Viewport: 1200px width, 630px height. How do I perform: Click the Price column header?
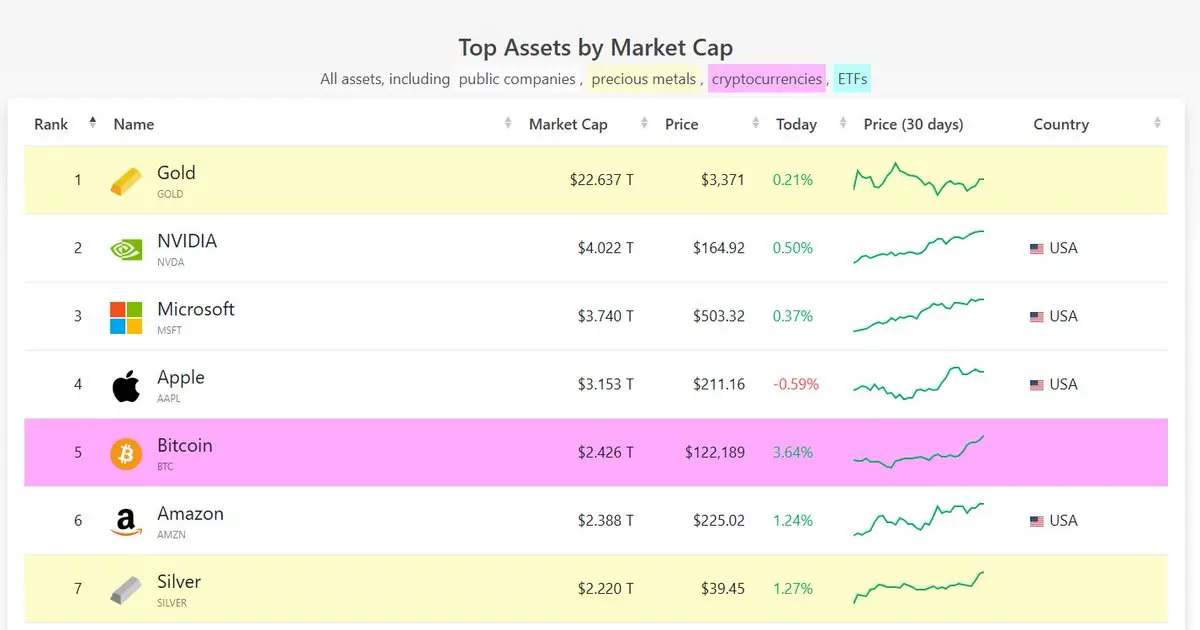(x=682, y=124)
